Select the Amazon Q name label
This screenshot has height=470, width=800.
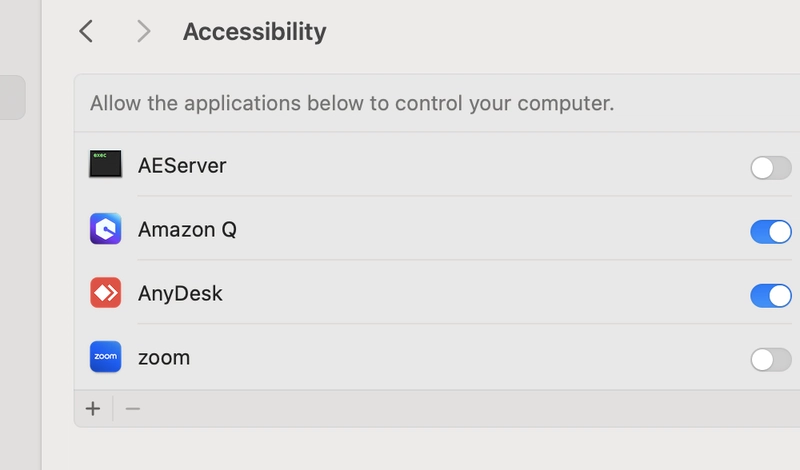point(187,230)
